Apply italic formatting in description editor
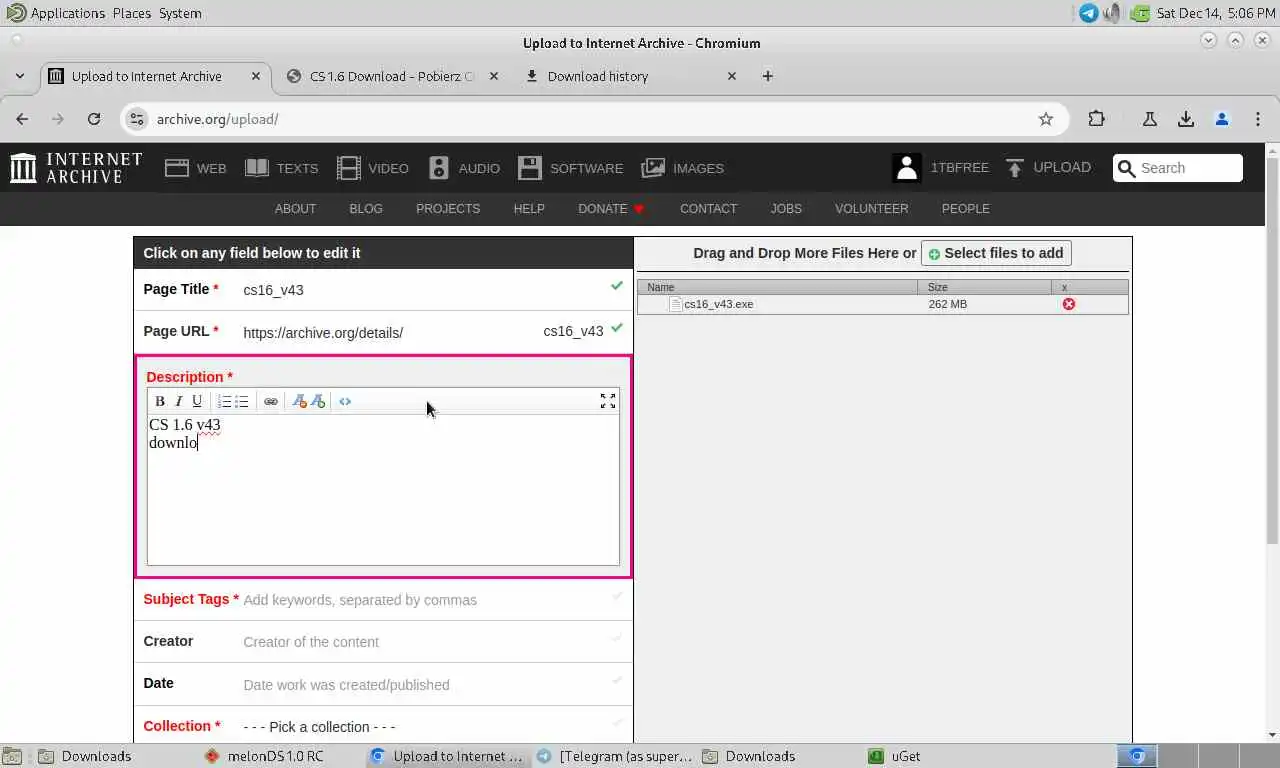The width and height of the screenshot is (1280, 768). (x=179, y=401)
